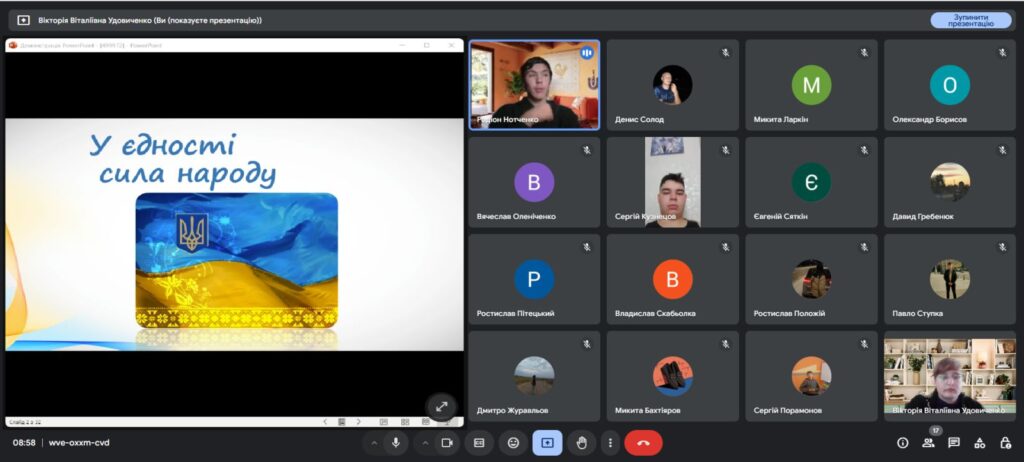Open host controls lock icon
Image resolution: width=1024 pixels, height=462 pixels.
click(1004, 442)
